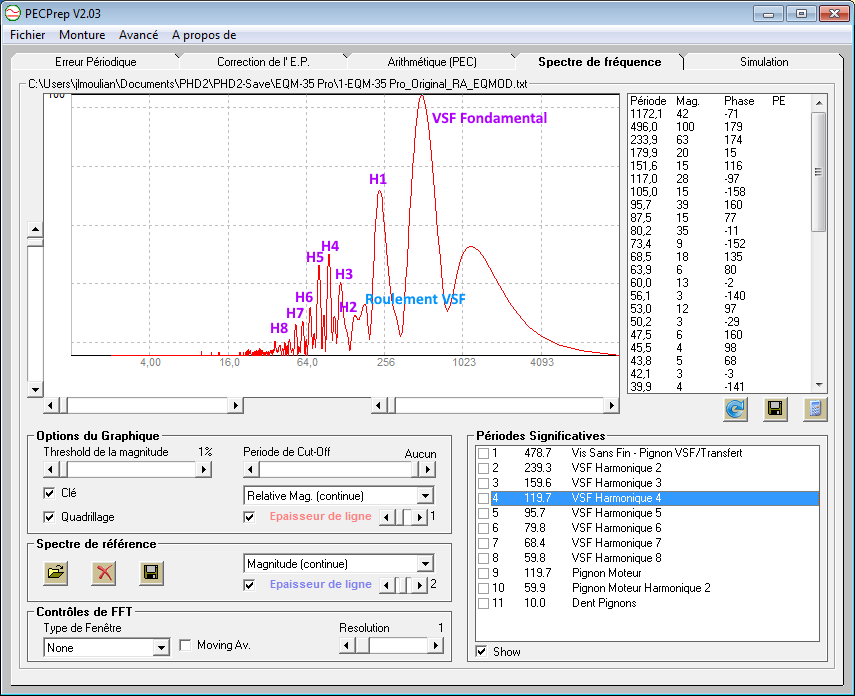Check the box for Dent Pignons

483,603
